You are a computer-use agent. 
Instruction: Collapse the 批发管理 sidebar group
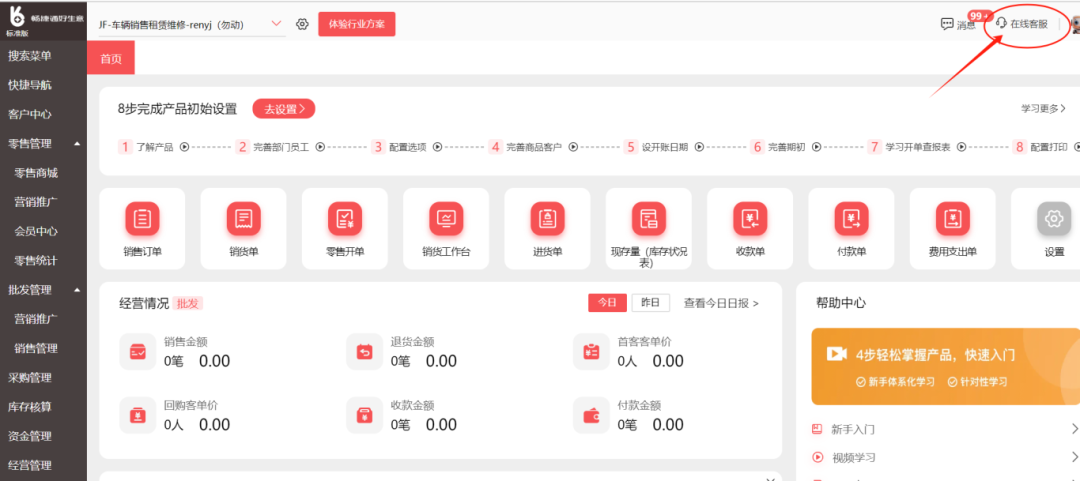coord(76,289)
